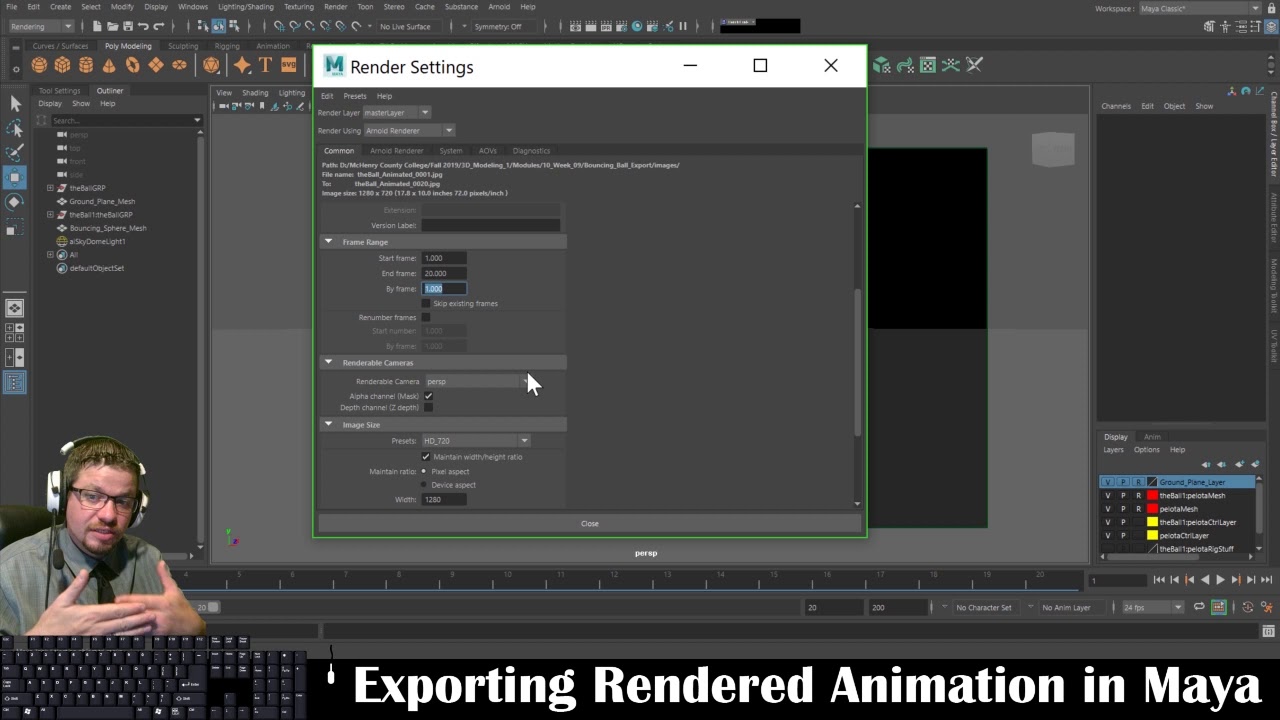Viewport: 1280px width, 720px height.
Task: Click the Width 1280 input field
Action: coord(444,499)
